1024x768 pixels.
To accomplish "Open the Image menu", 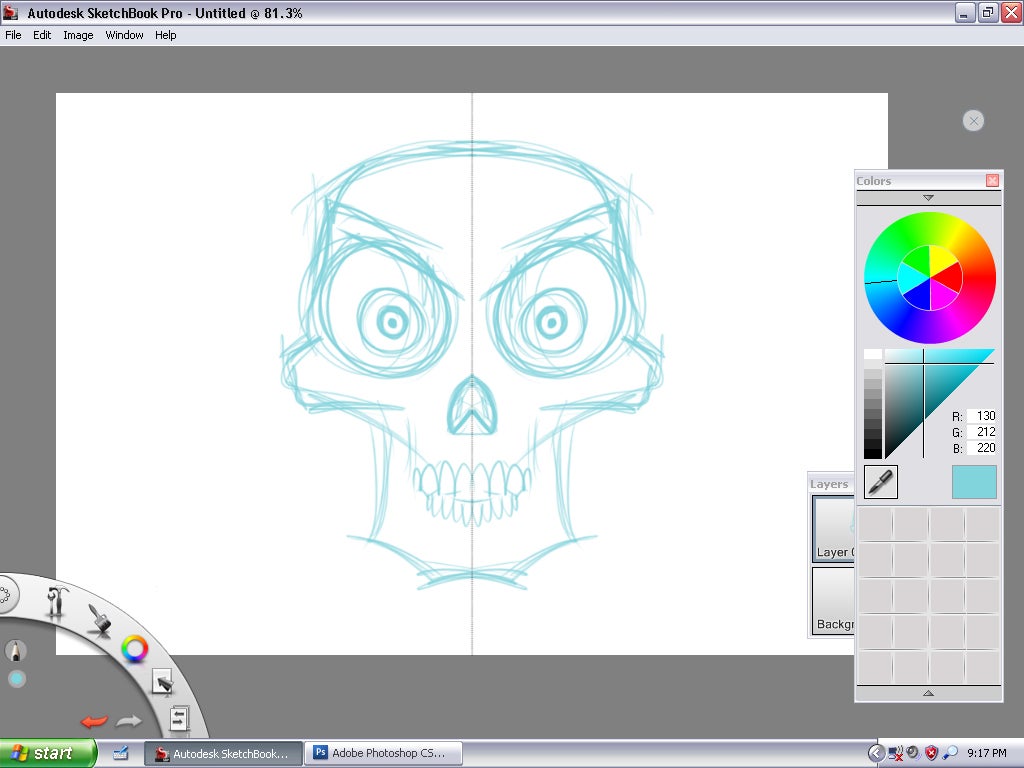I will coord(78,35).
